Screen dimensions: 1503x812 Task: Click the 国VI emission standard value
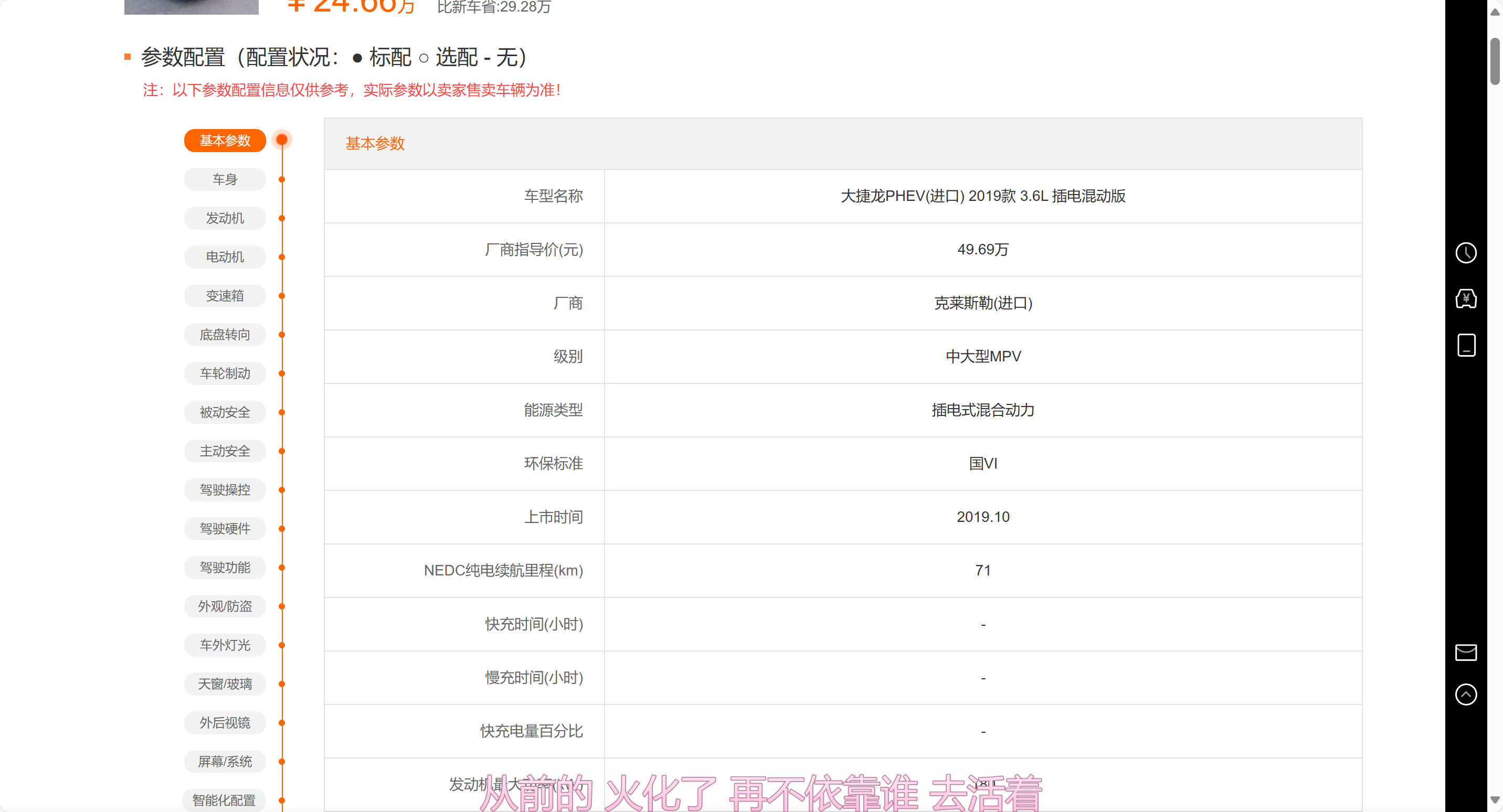coord(982,464)
